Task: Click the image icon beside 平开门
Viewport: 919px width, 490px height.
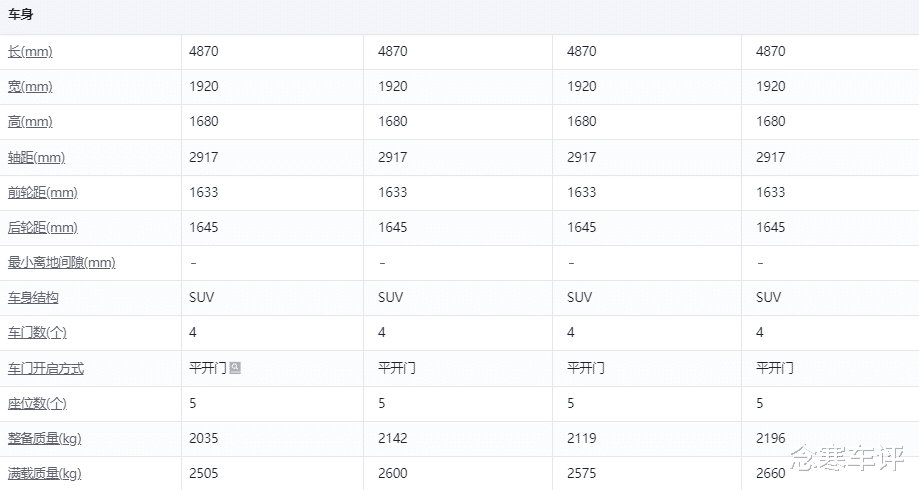Action: [x=235, y=368]
